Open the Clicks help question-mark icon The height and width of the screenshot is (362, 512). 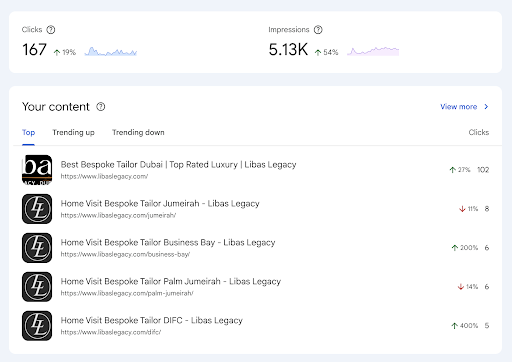[51, 30]
